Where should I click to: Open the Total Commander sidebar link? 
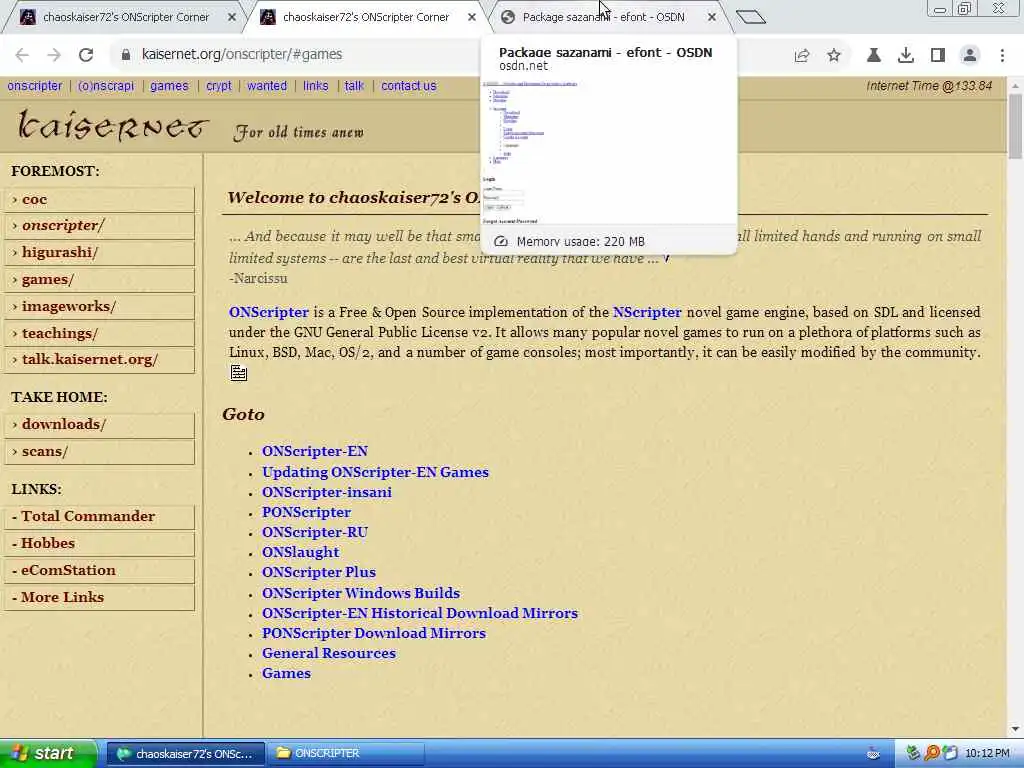tap(99, 517)
